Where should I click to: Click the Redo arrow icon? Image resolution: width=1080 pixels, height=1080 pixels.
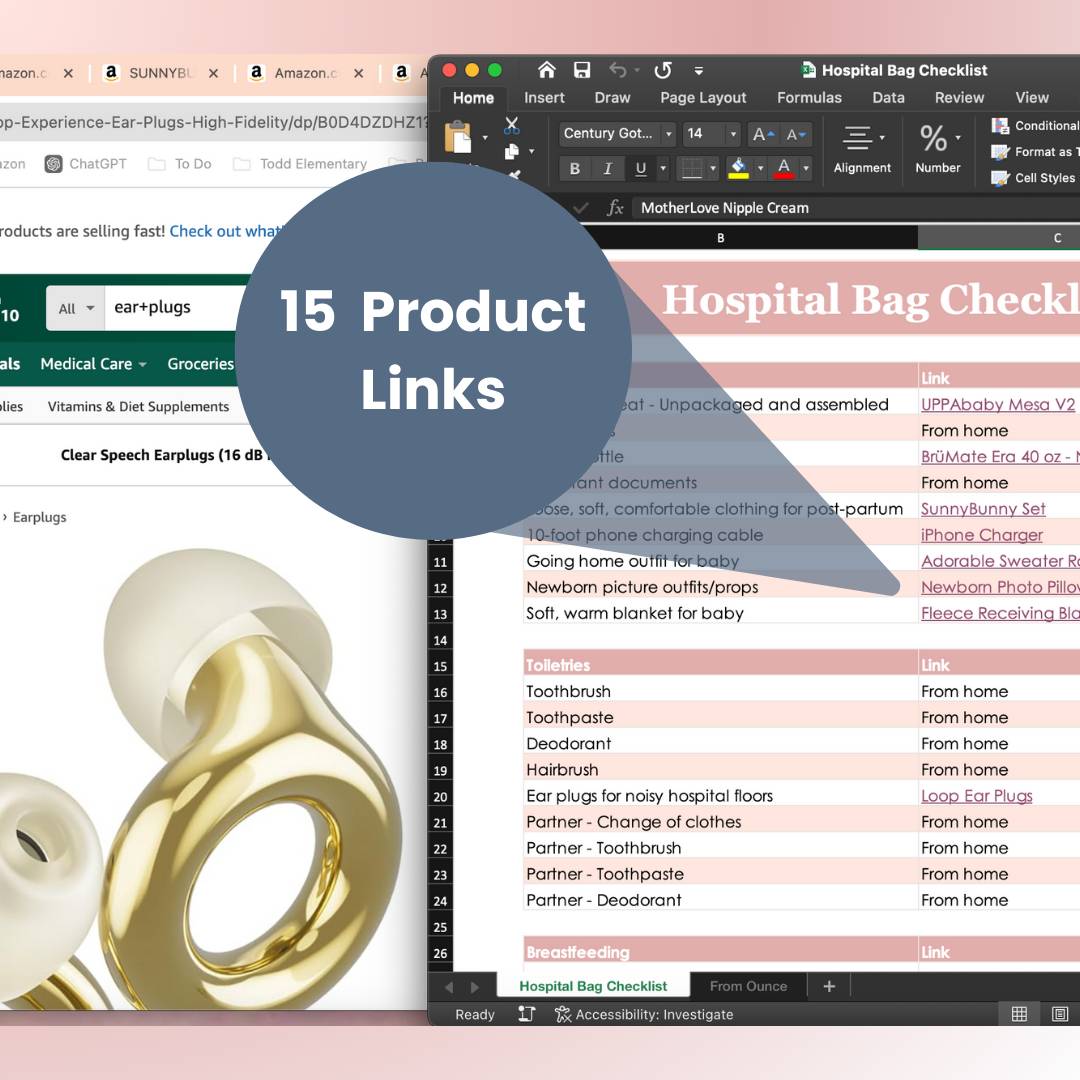click(662, 70)
